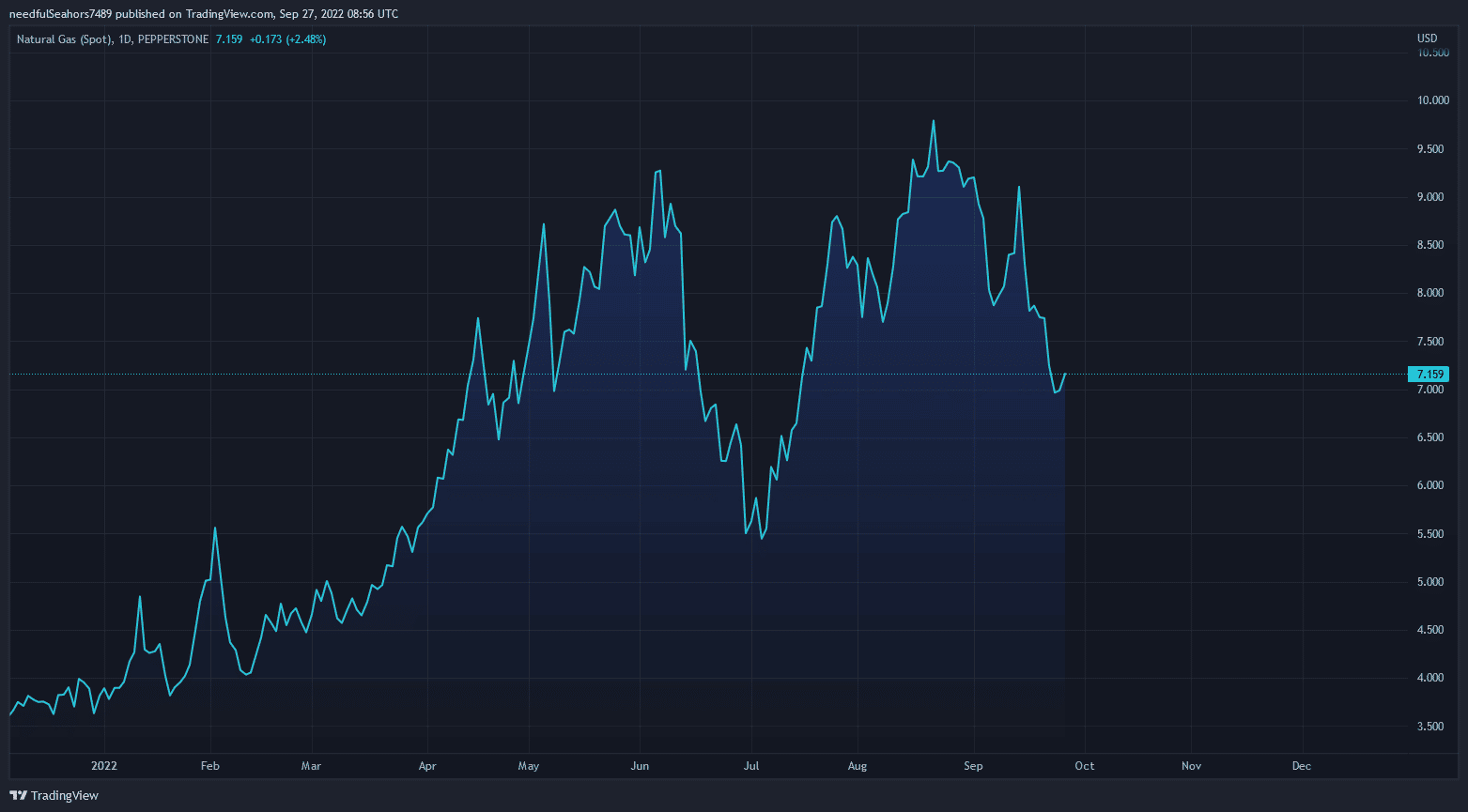The width and height of the screenshot is (1468, 812).
Task: Click the highest chart peak in late August
Action: click(933, 121)
